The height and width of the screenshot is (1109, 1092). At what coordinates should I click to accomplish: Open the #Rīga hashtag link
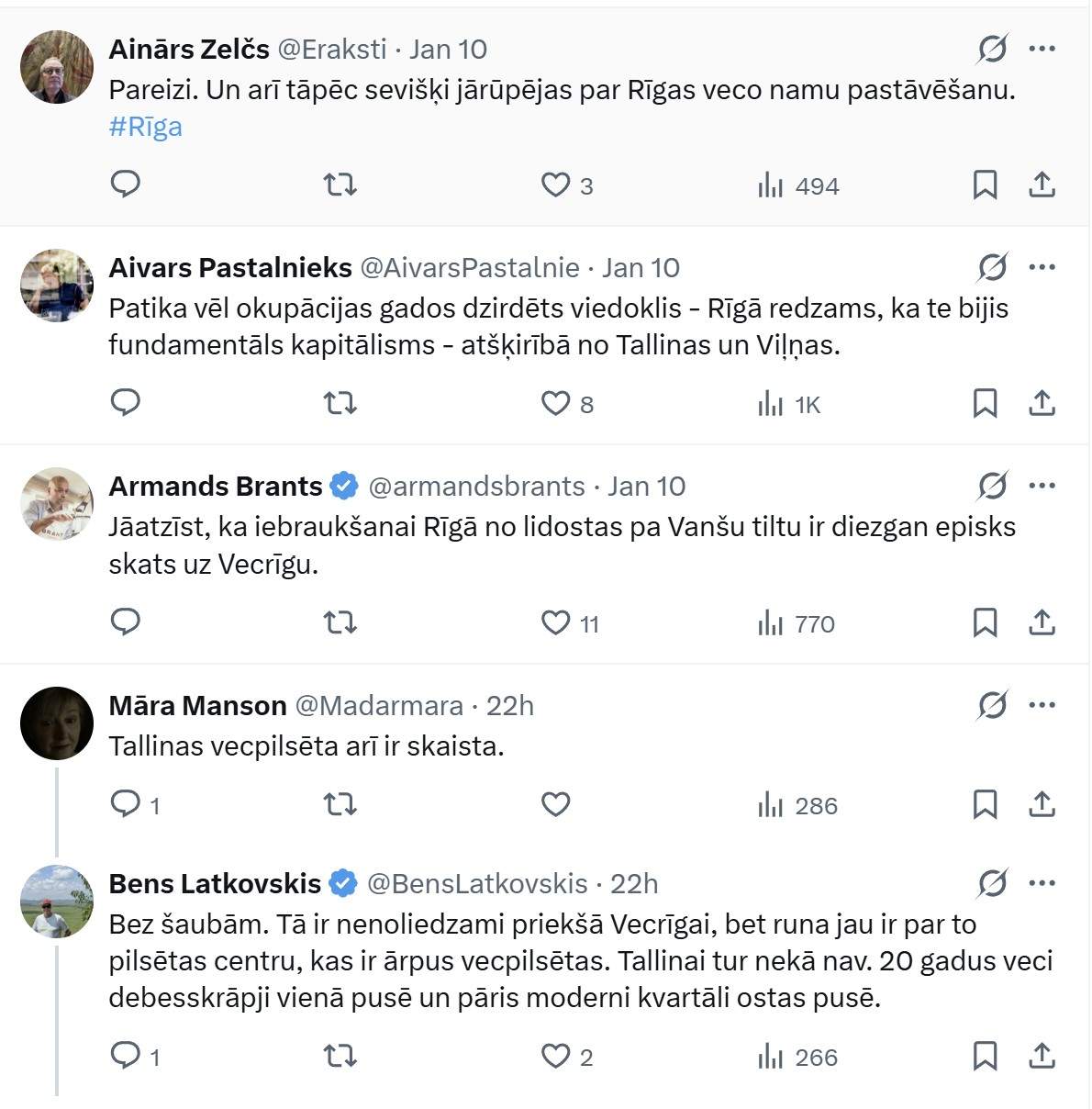pyautogui.click(x=145, y=127)
